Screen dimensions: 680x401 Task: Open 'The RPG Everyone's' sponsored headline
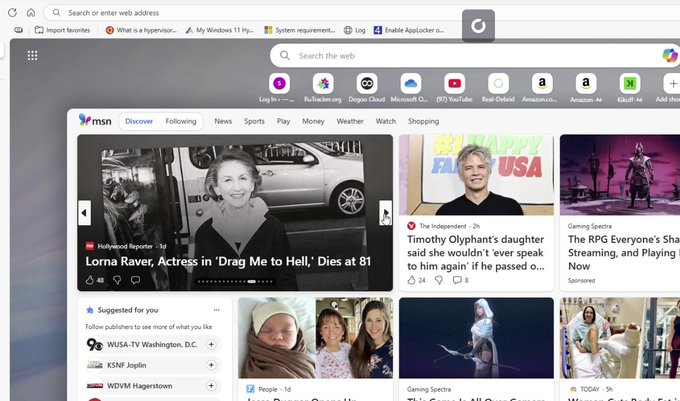pyautogui.click(x=624, y=253)
